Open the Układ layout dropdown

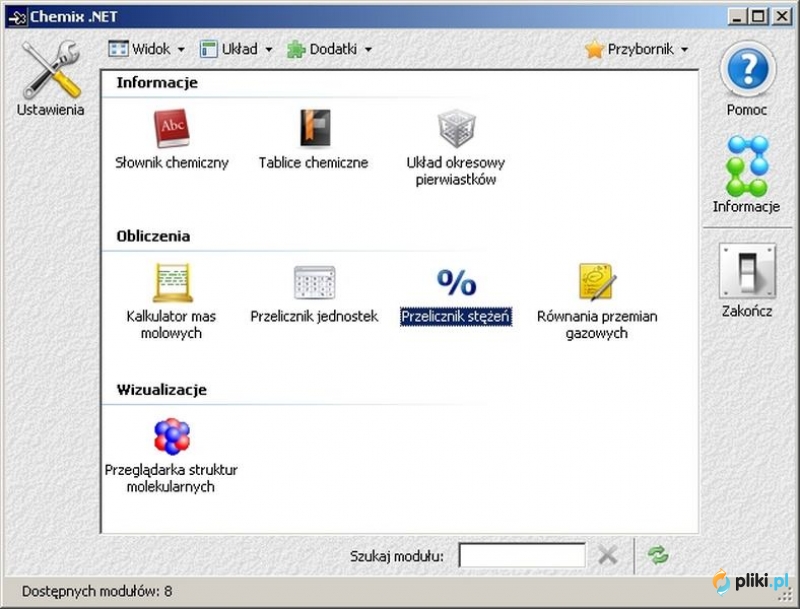click(x=236, y=49)
